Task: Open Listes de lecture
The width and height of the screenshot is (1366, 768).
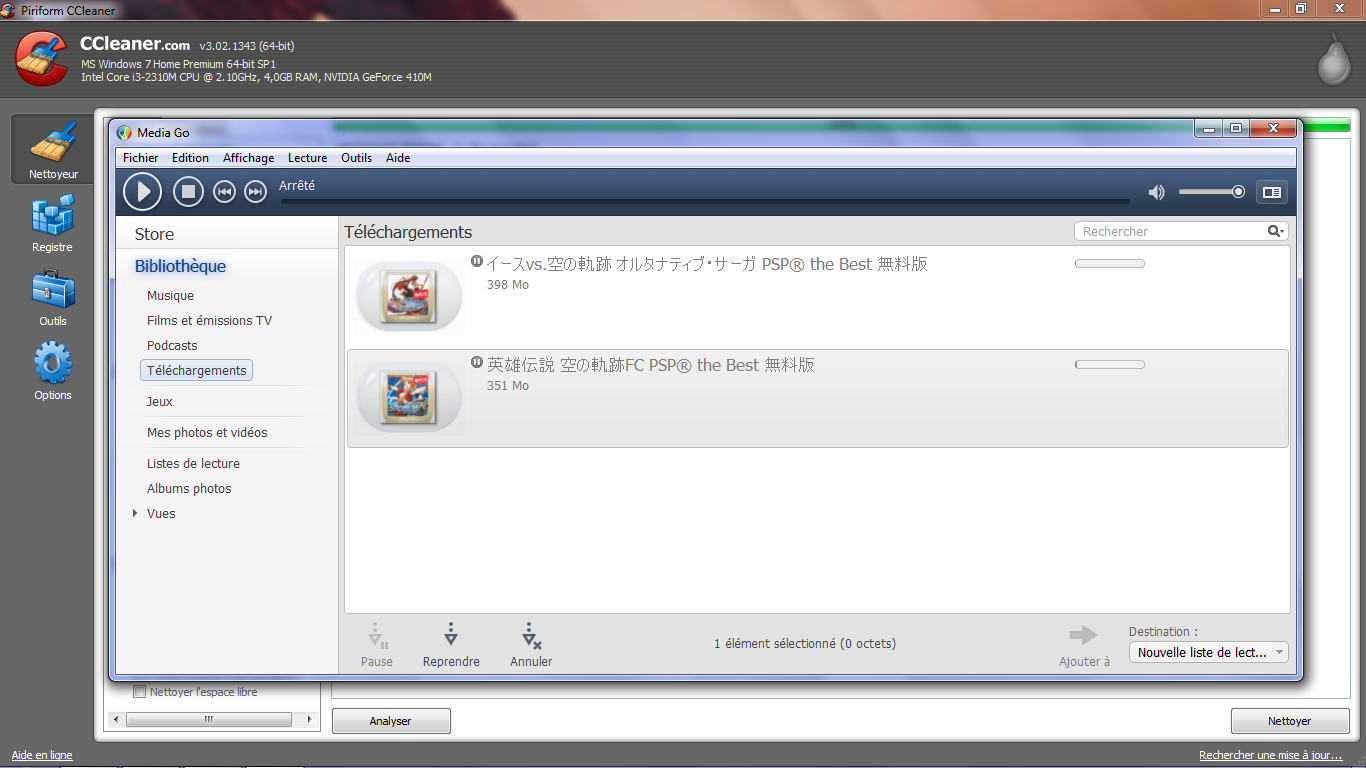Action: click(193, 464)
